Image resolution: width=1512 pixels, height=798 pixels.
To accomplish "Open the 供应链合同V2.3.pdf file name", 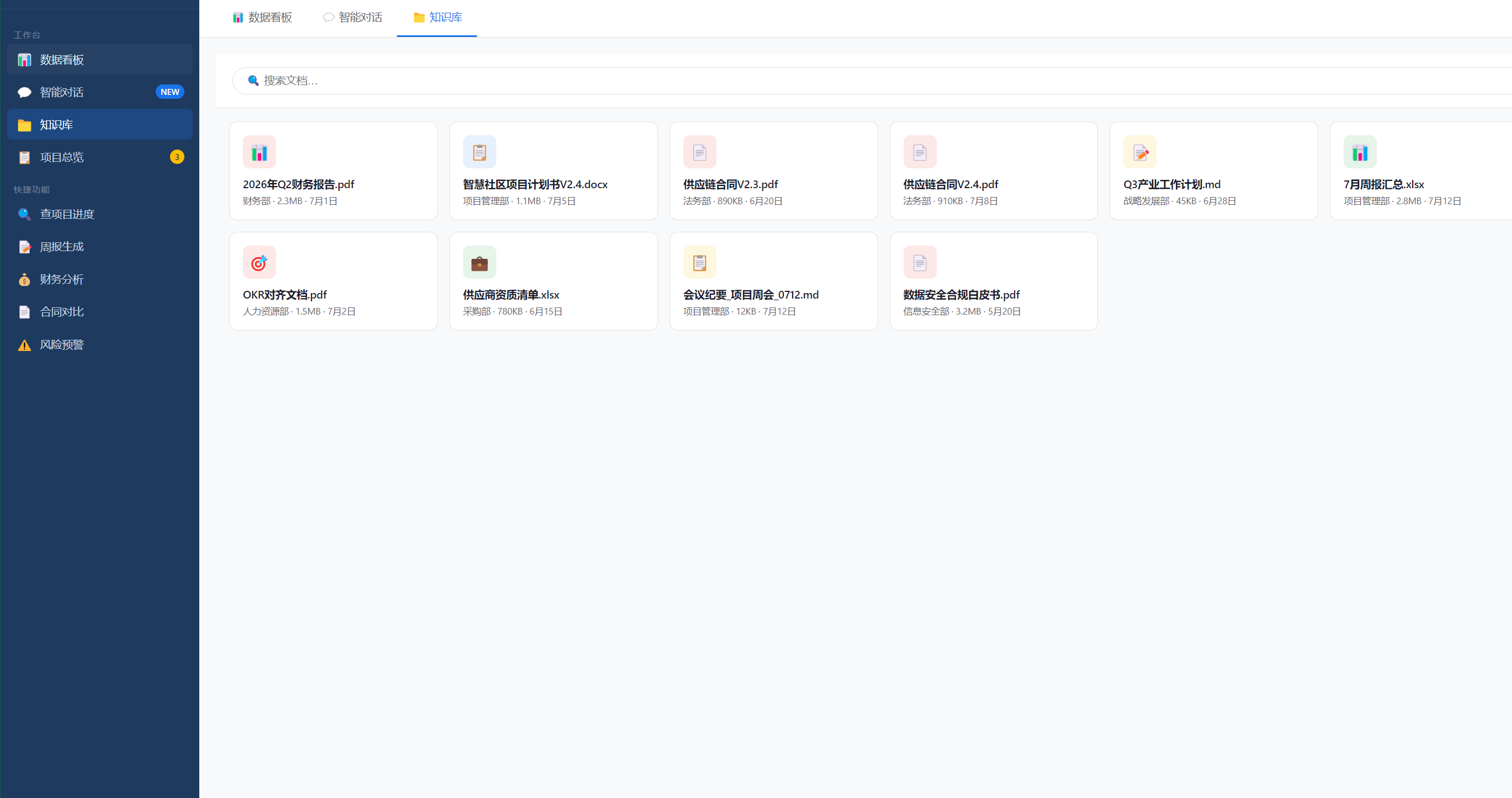I will click(x=730, y=185).
